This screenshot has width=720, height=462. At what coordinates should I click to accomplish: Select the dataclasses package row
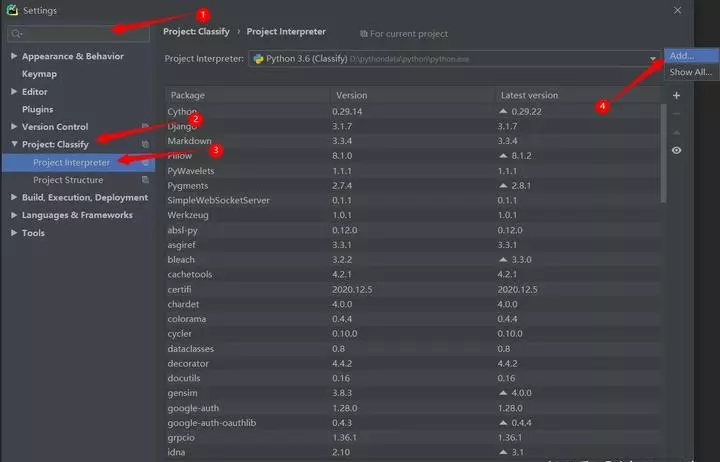pos(413,349)
